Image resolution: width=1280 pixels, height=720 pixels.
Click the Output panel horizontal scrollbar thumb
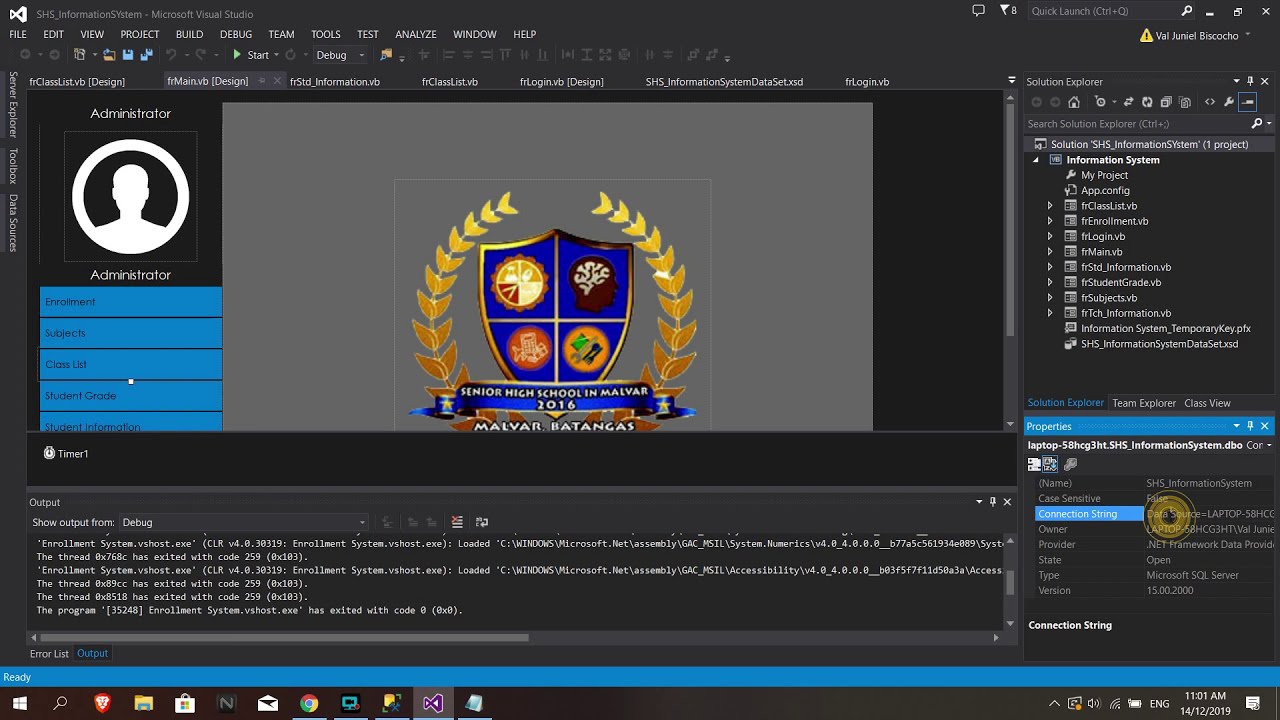pyautogui.click(x=285, y=637)
